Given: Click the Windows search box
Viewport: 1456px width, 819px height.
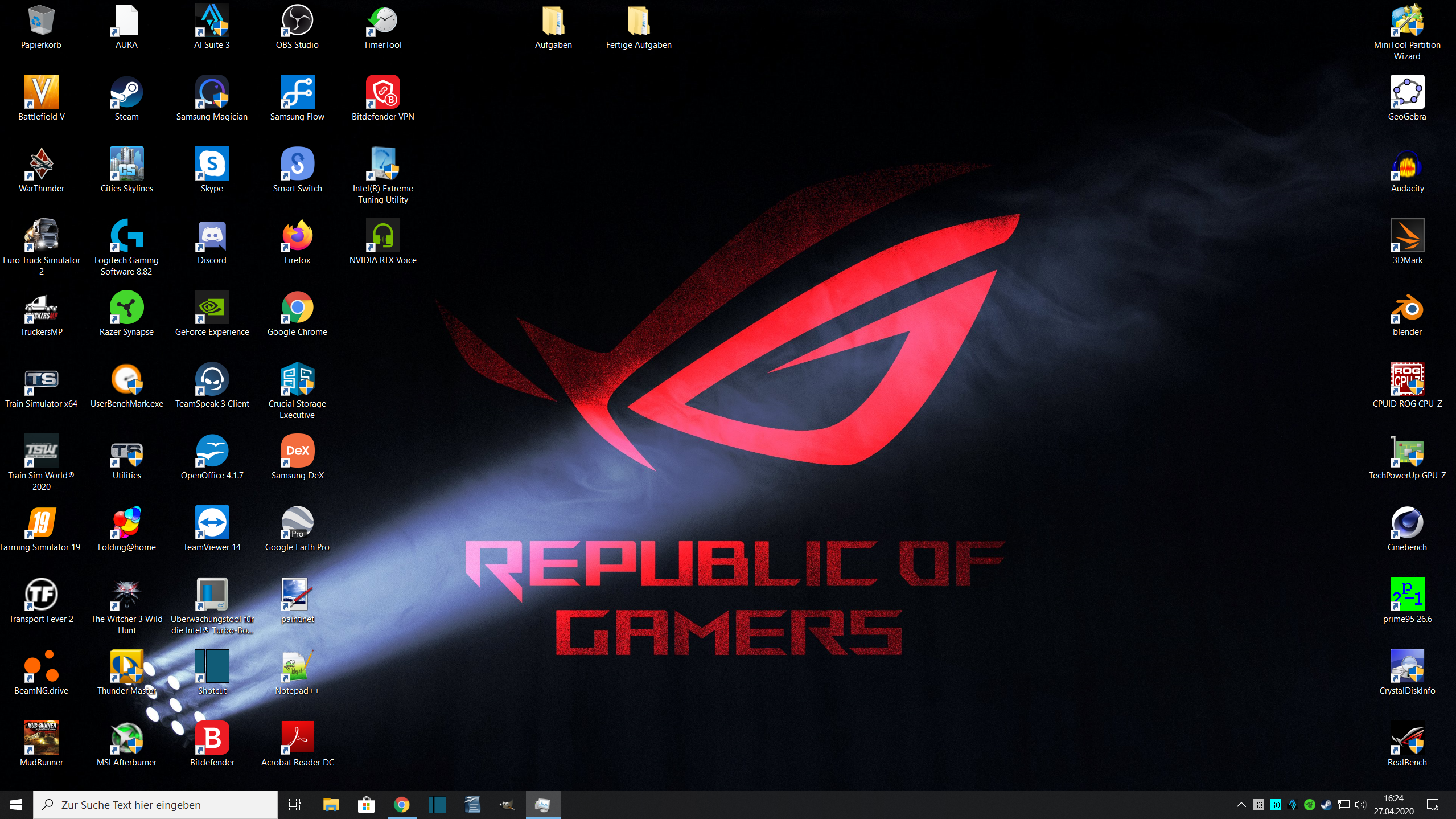Looking at the screenshot, I should click(154, 804).
